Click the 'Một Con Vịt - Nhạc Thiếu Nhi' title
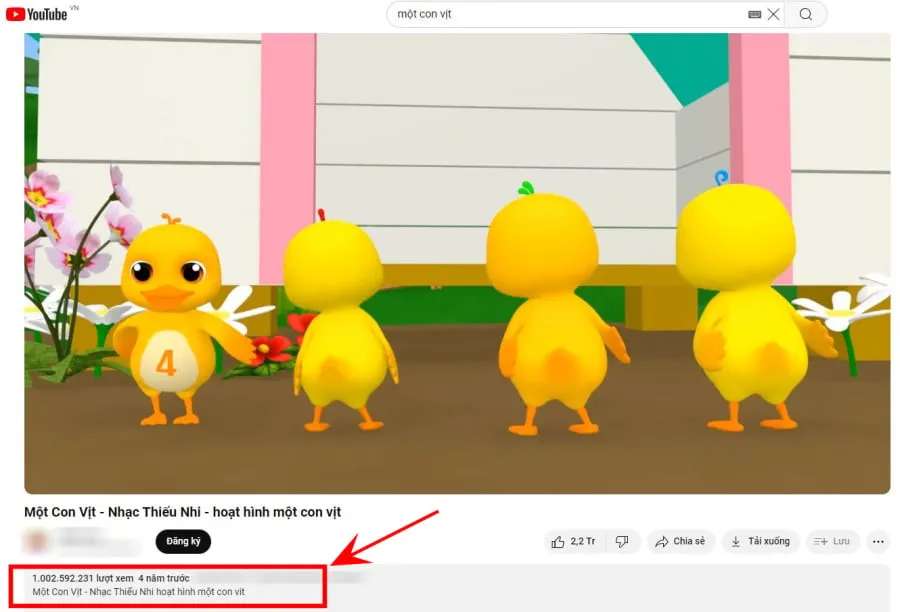Image resolution: width=900 pixels, height=612 pixels. [x=182, y=511]
